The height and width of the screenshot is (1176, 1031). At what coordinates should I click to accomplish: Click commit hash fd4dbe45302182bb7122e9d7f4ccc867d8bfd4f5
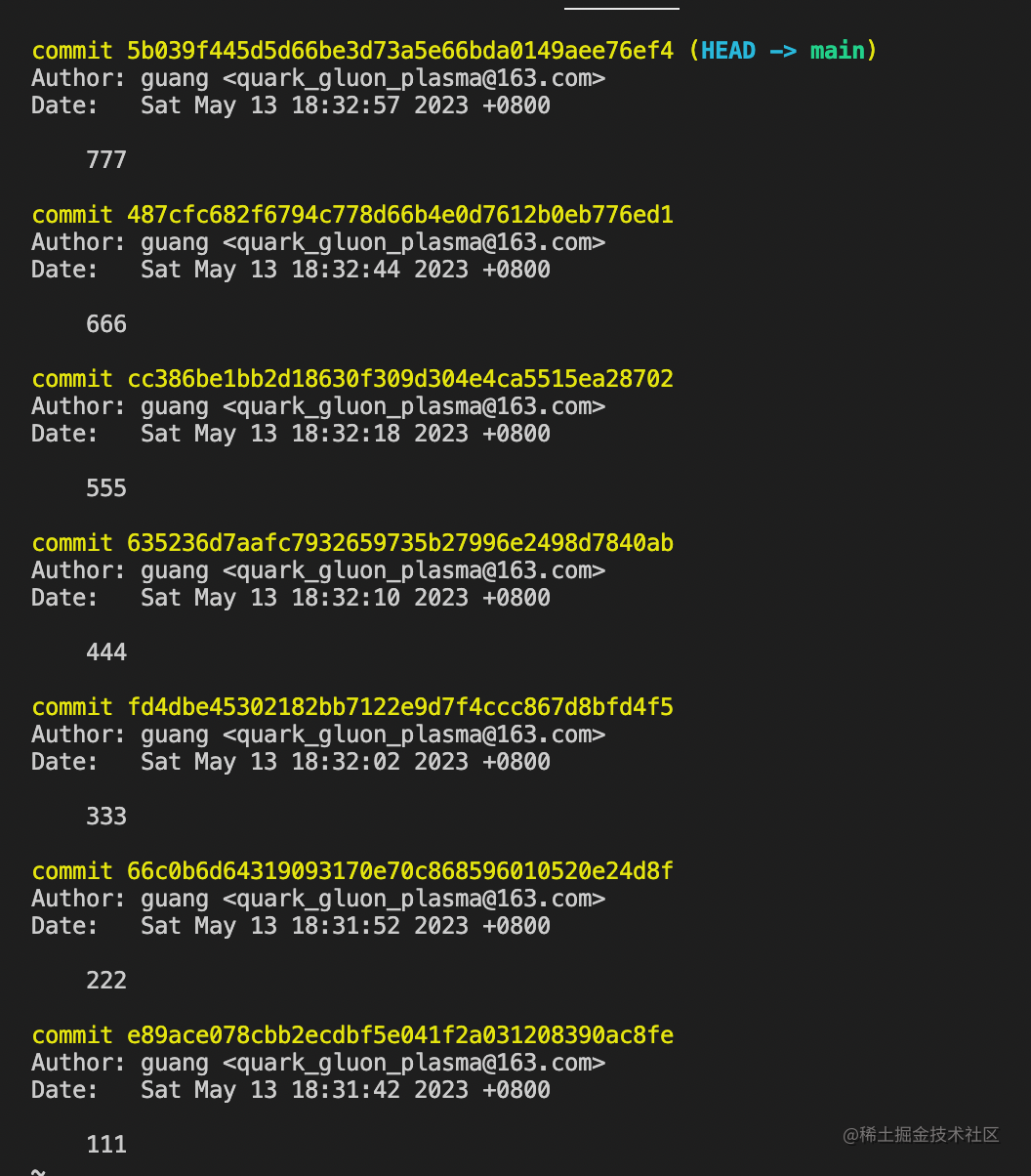coord(400,707)
